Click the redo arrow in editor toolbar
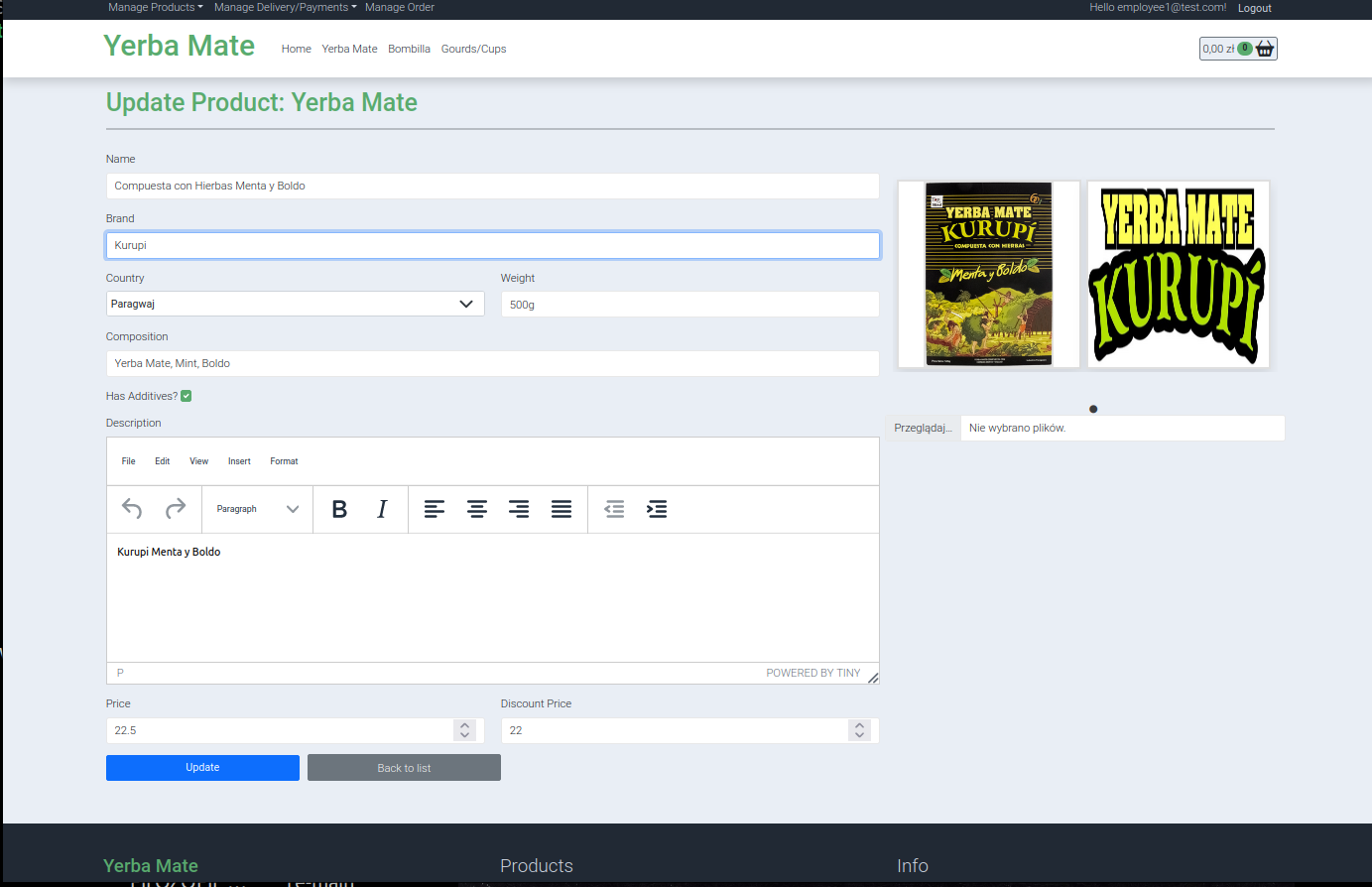 coord(176,509)
